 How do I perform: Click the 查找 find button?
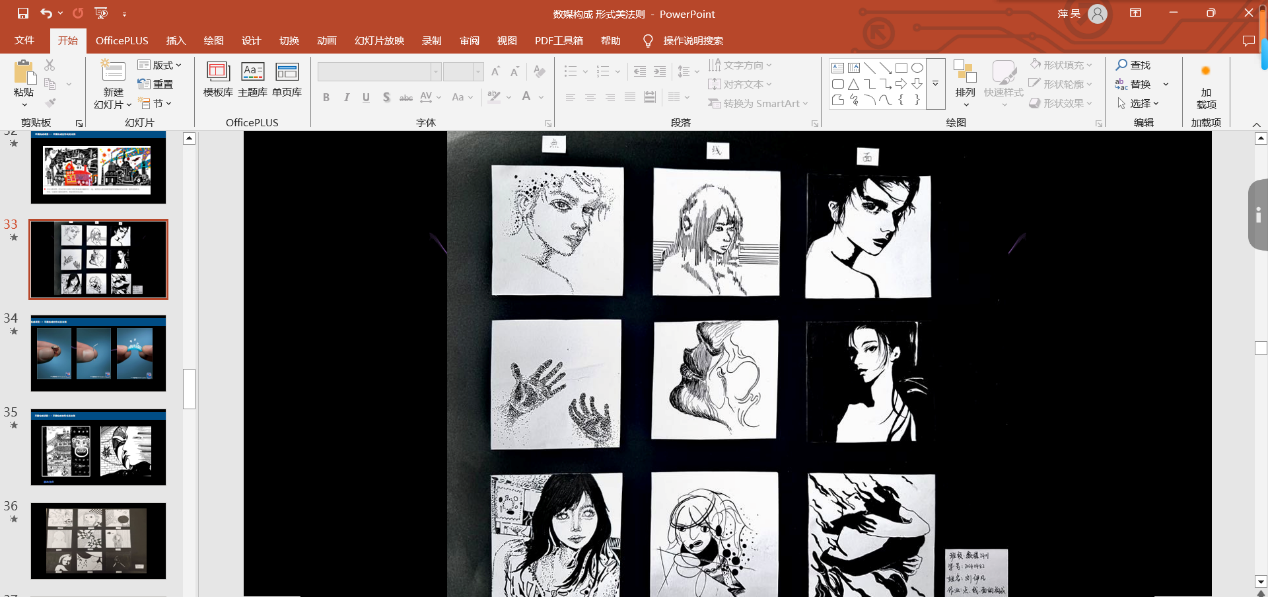point(1133,65)
